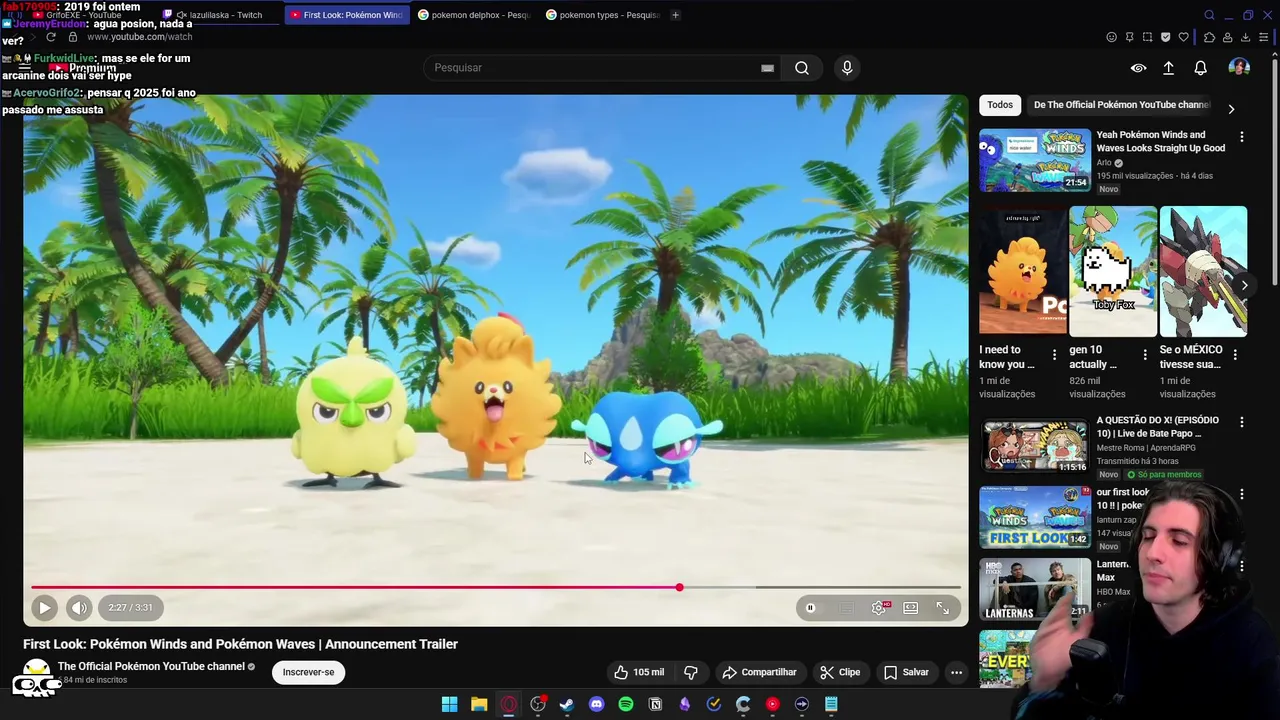The image size is (1280, 720).
Task: Click the dislike thumbs down icon
Action: coord(691,672)
